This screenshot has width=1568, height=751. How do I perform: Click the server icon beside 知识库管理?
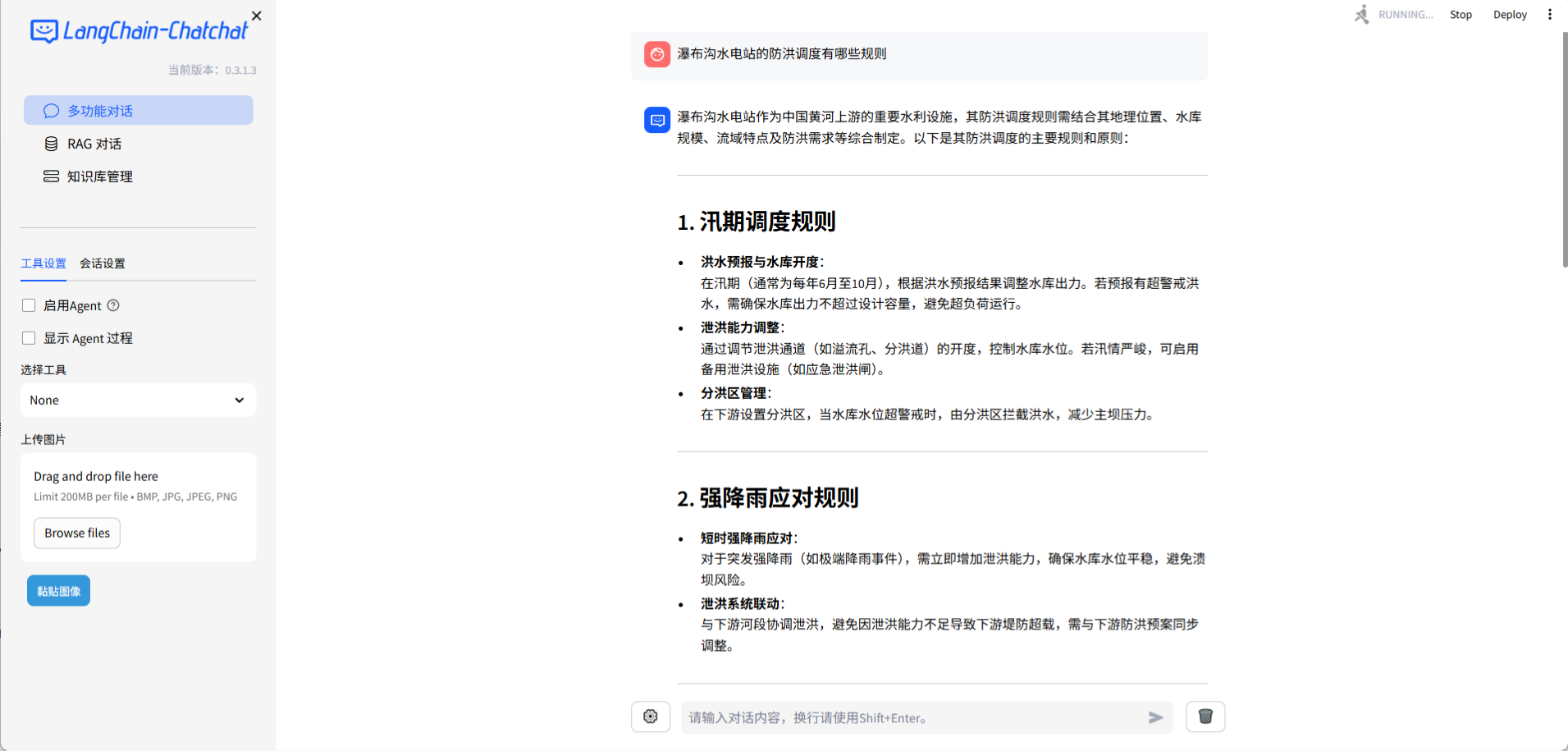click(x=51, y=176)
